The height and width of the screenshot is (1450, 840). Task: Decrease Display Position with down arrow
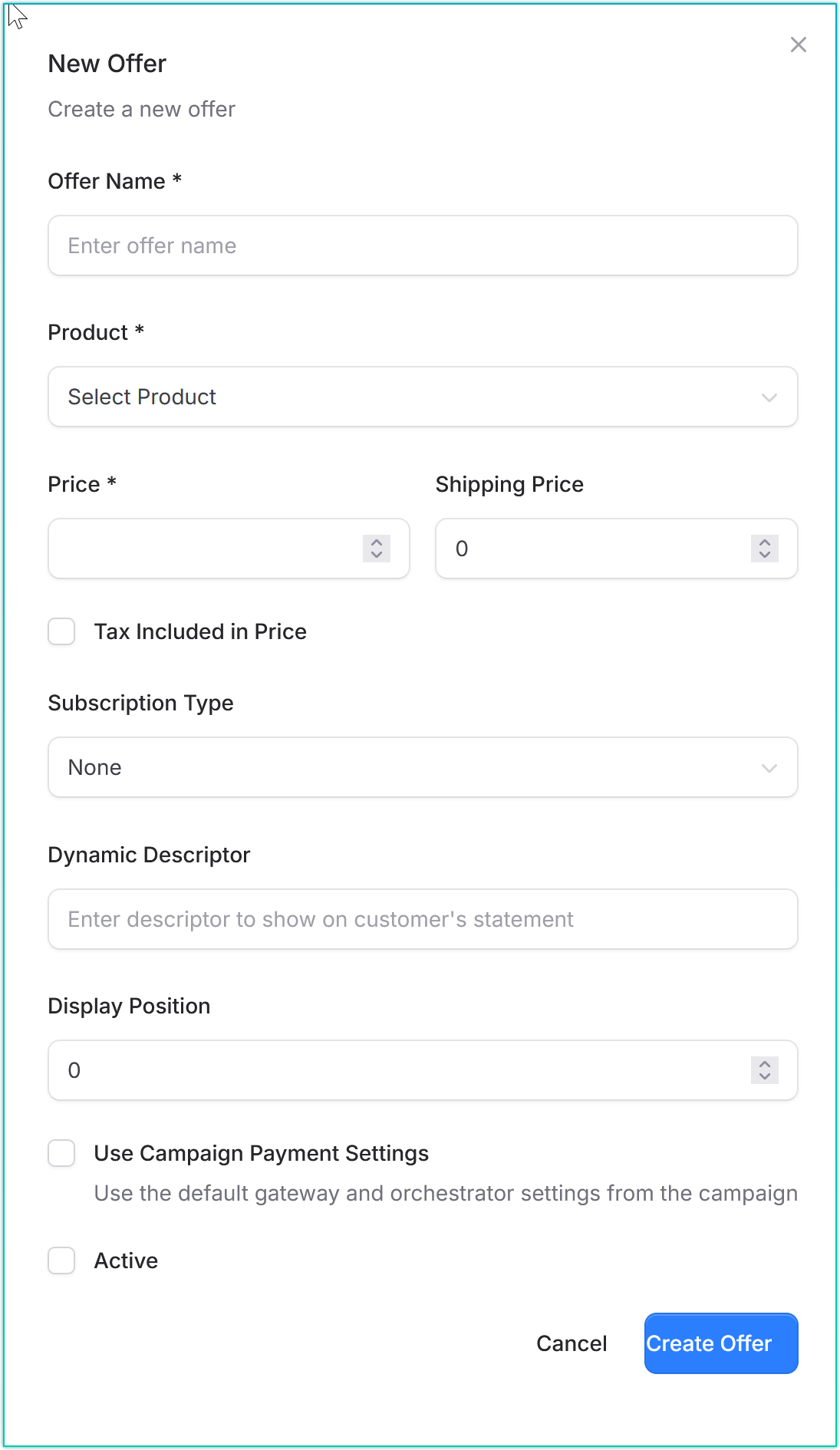pyautogui.click(x=765, y=1076)
